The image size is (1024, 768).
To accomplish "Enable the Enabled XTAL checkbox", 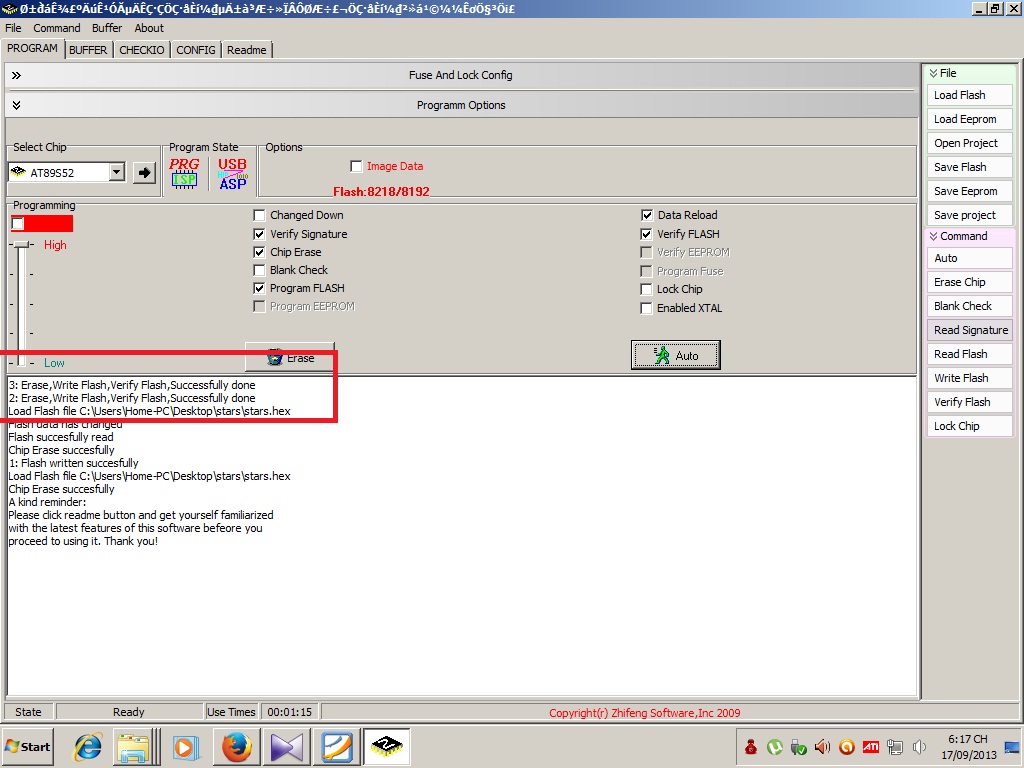I will pyautogui.click(x=647, y=308).
